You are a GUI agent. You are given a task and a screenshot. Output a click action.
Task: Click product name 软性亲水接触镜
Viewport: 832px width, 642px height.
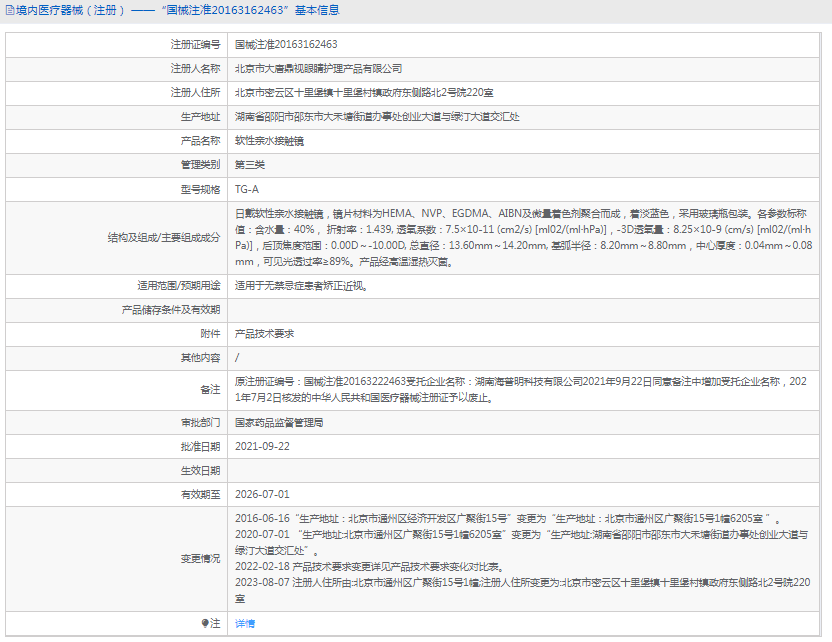point(270,141)
